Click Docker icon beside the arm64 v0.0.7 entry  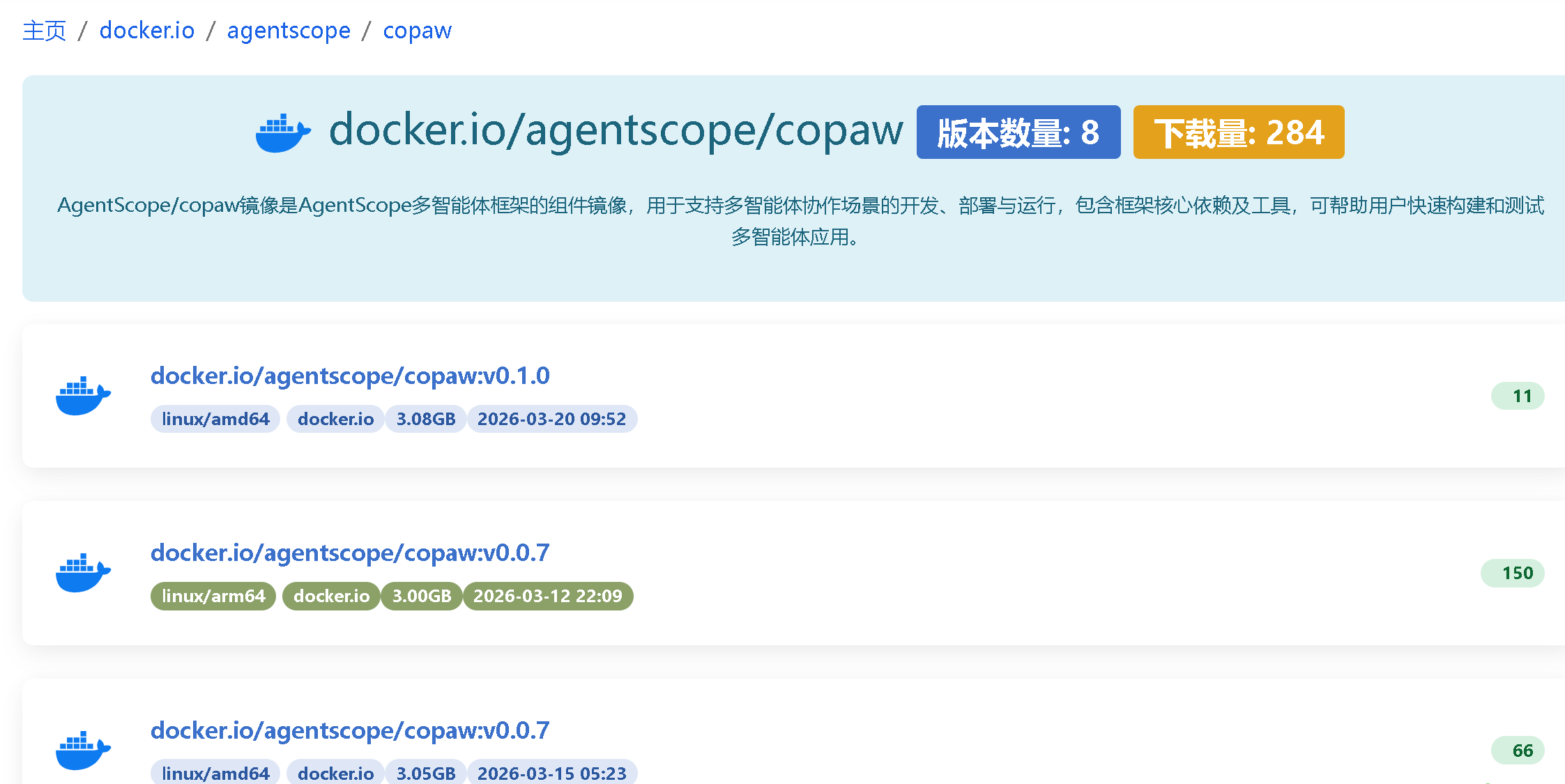pos(83,573)
